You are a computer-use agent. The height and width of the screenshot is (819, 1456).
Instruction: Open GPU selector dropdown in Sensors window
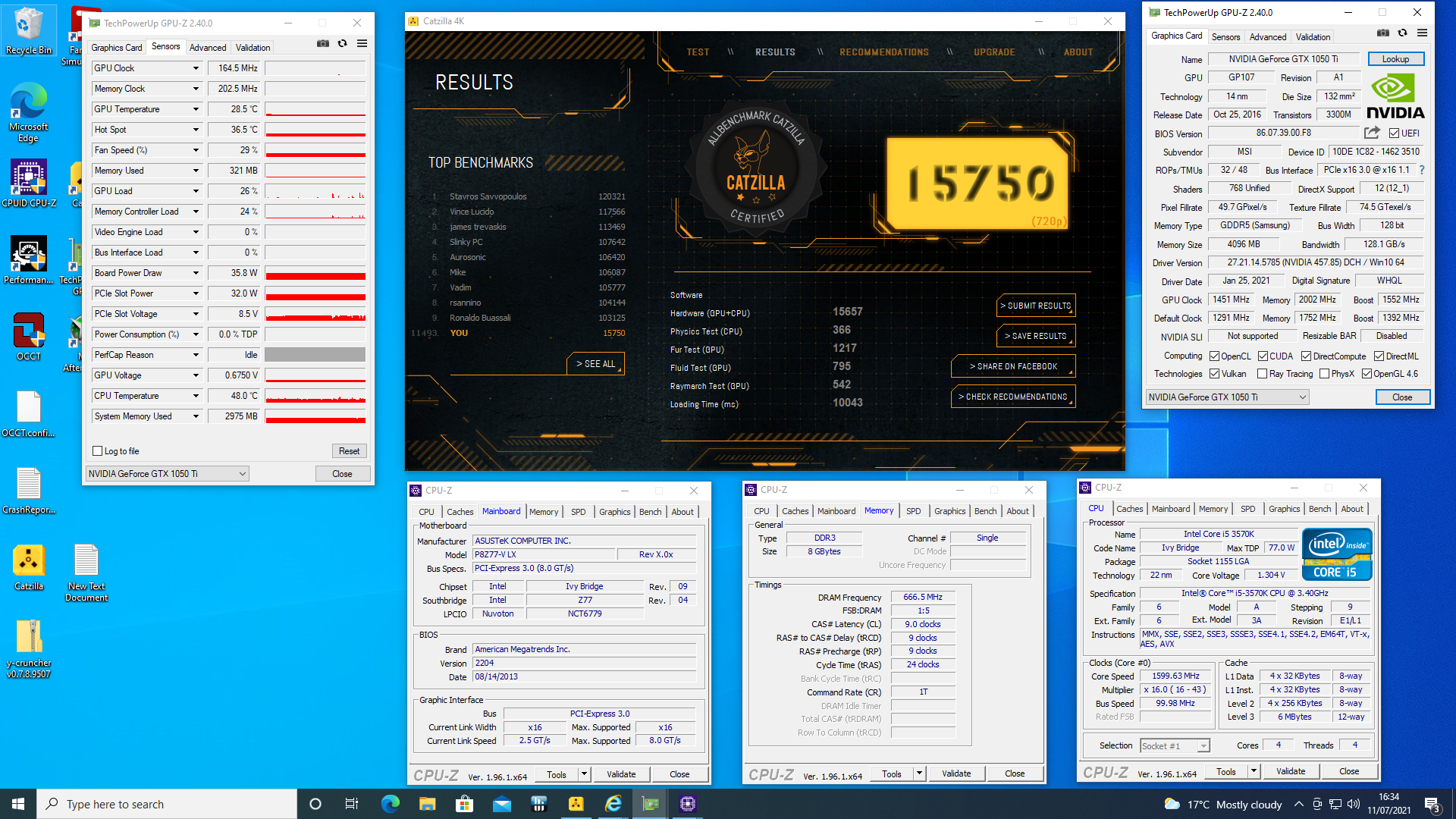167,474
